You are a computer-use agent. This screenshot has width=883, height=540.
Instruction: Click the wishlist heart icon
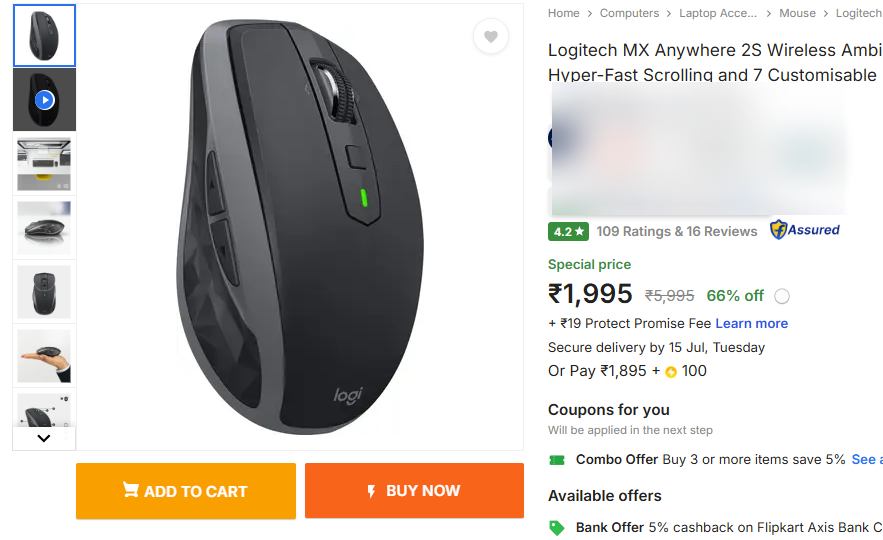(490, 37)
